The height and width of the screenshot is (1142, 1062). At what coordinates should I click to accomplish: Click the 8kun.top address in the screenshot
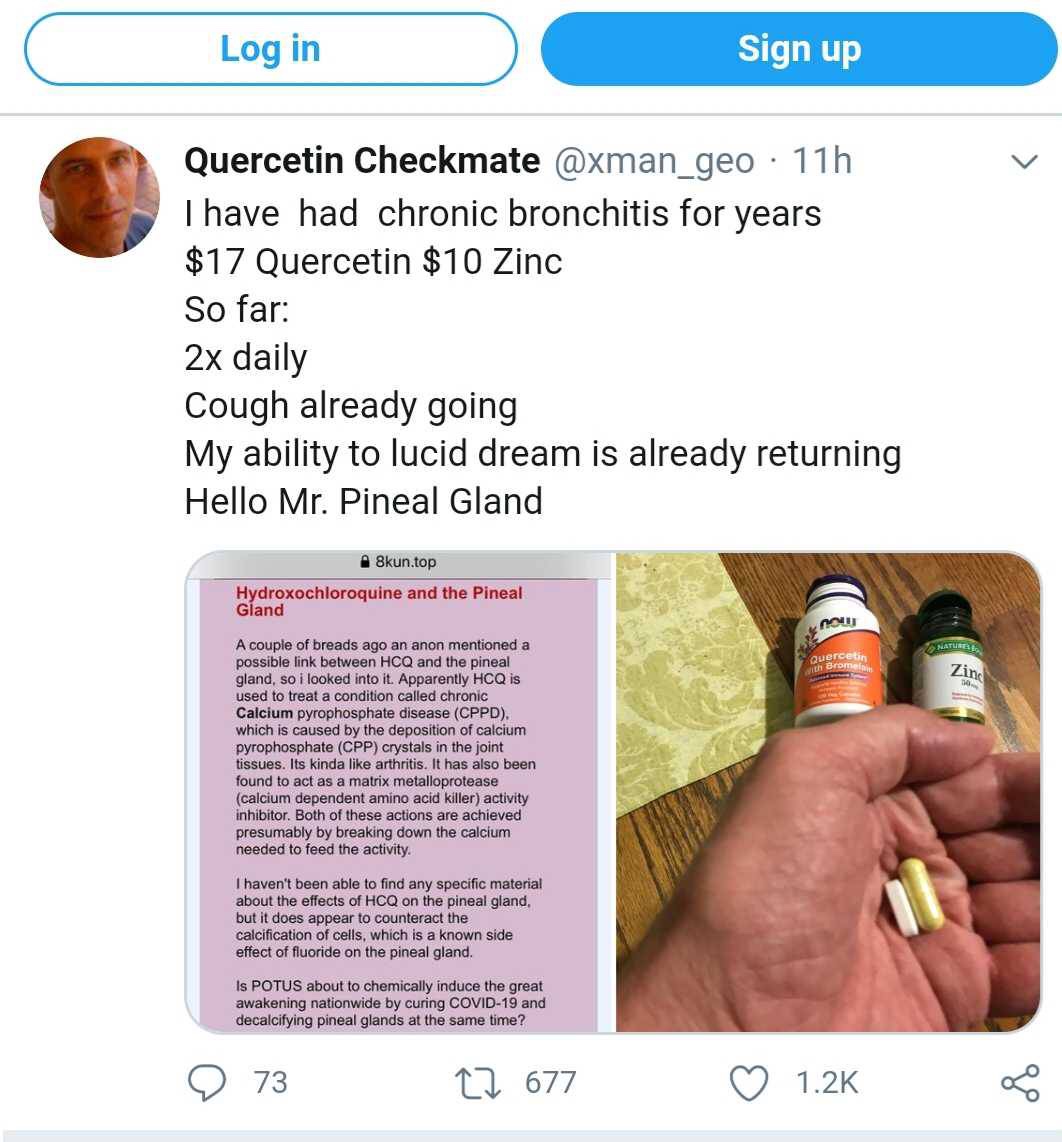point(406,562)
